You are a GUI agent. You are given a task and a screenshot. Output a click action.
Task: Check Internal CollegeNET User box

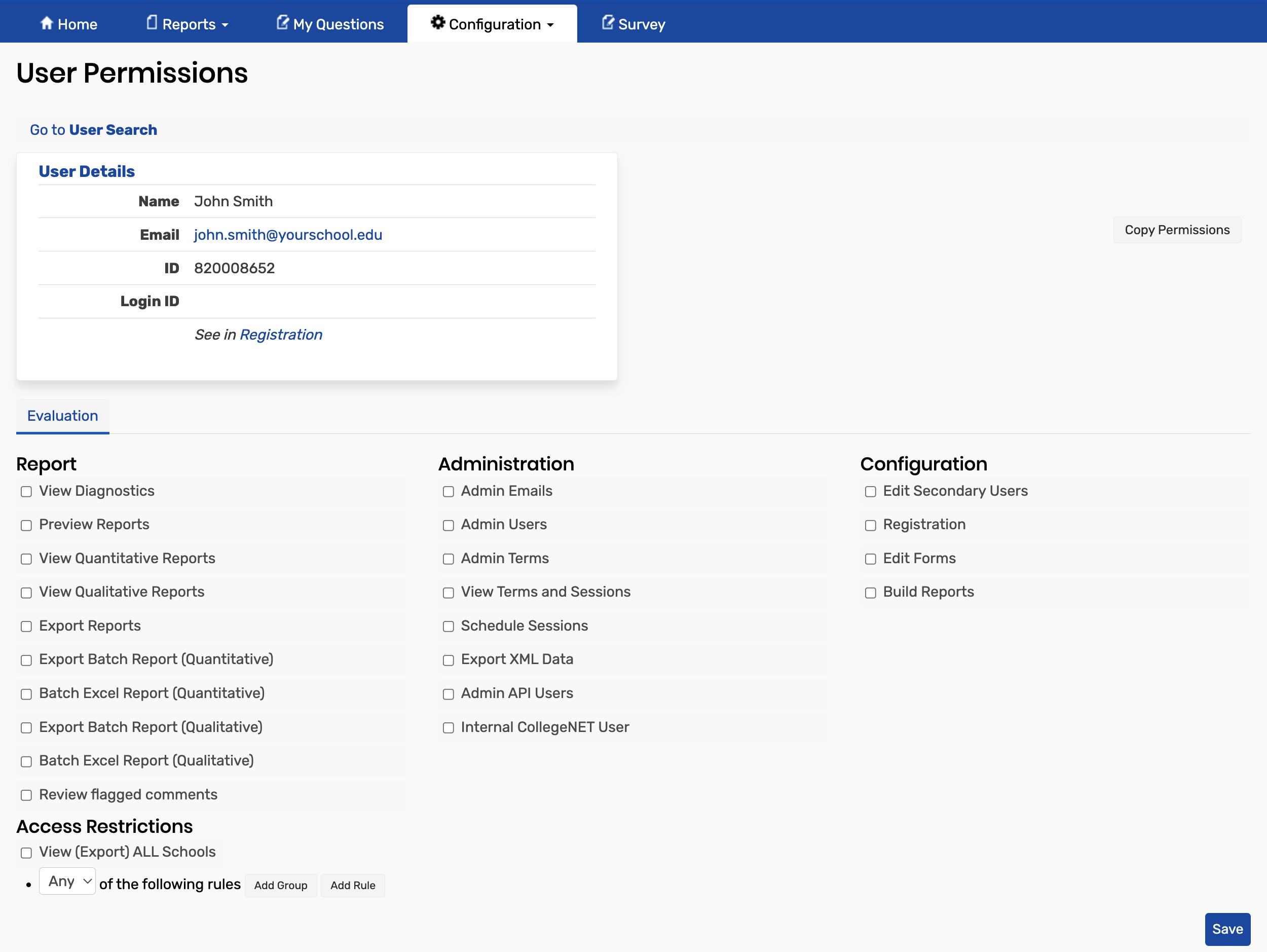[449, 728]
